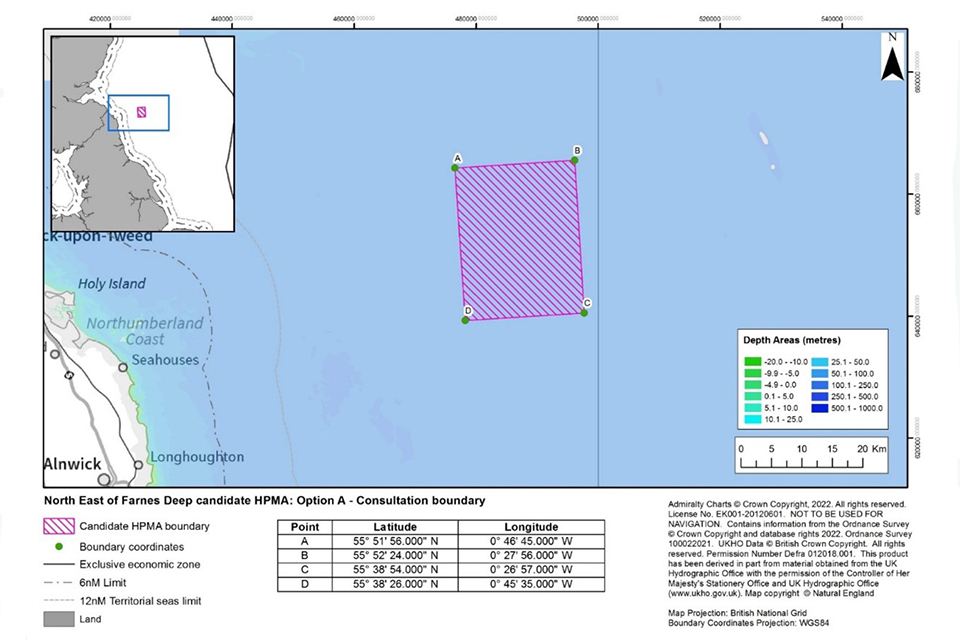This screenshot has width=960, height=640.
Task: Click the green marker at point C
Action: point(584,313)
